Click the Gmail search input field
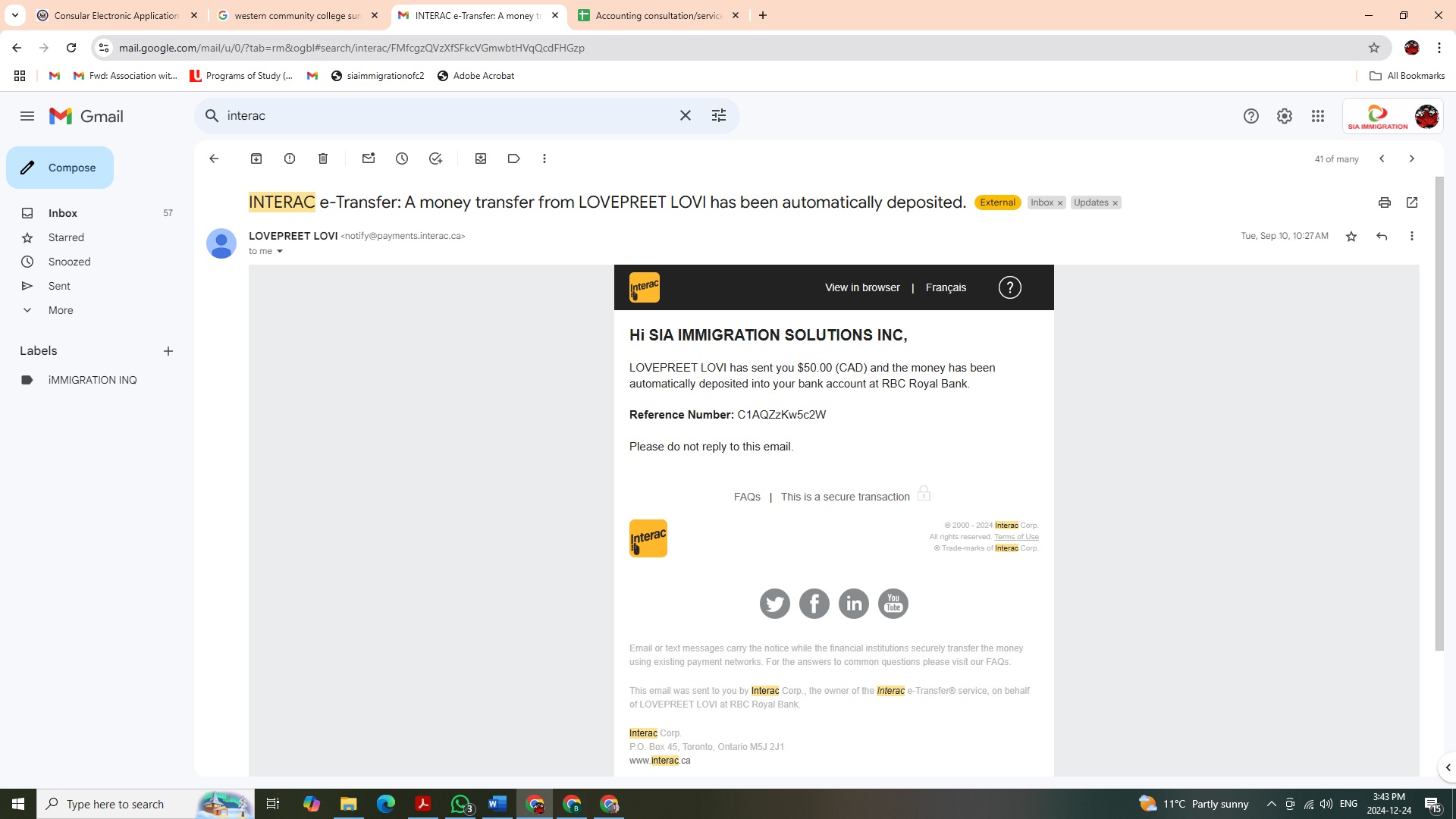 (x=447, y=115)
